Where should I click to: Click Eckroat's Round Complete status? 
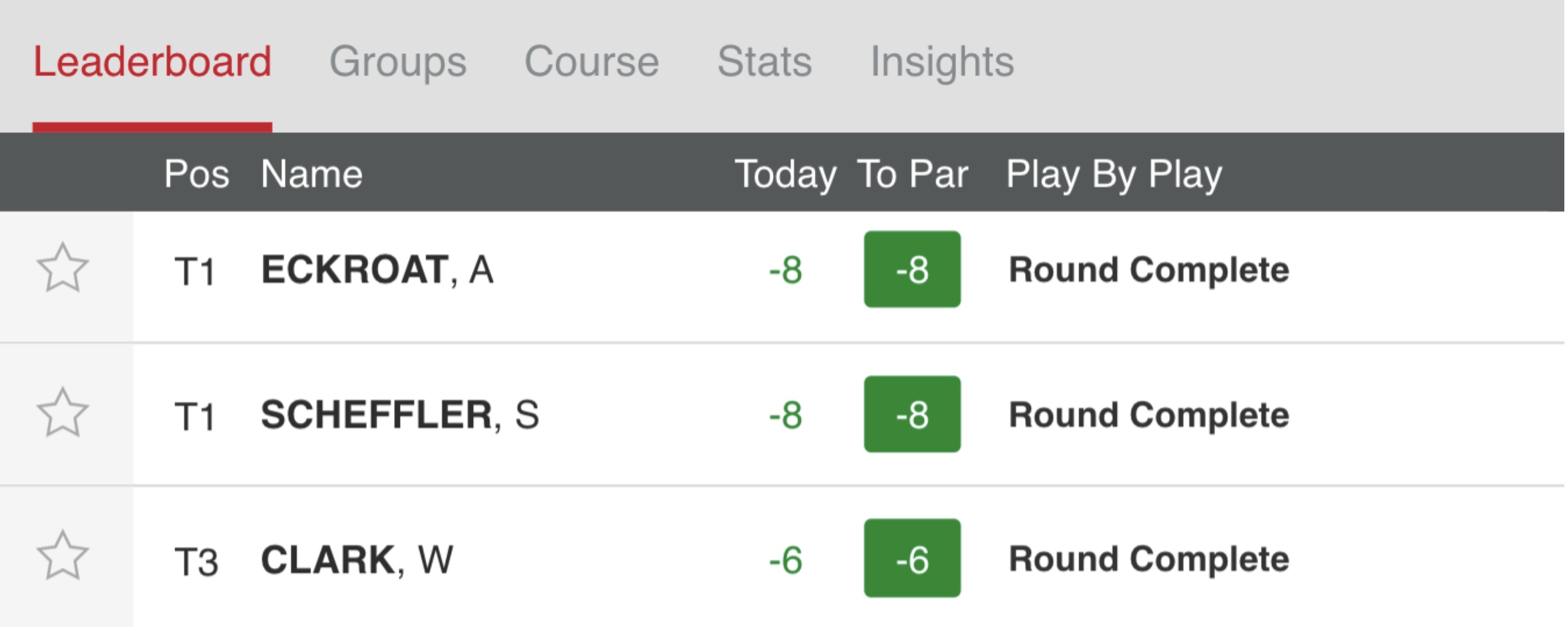[x=1148, y=270]
